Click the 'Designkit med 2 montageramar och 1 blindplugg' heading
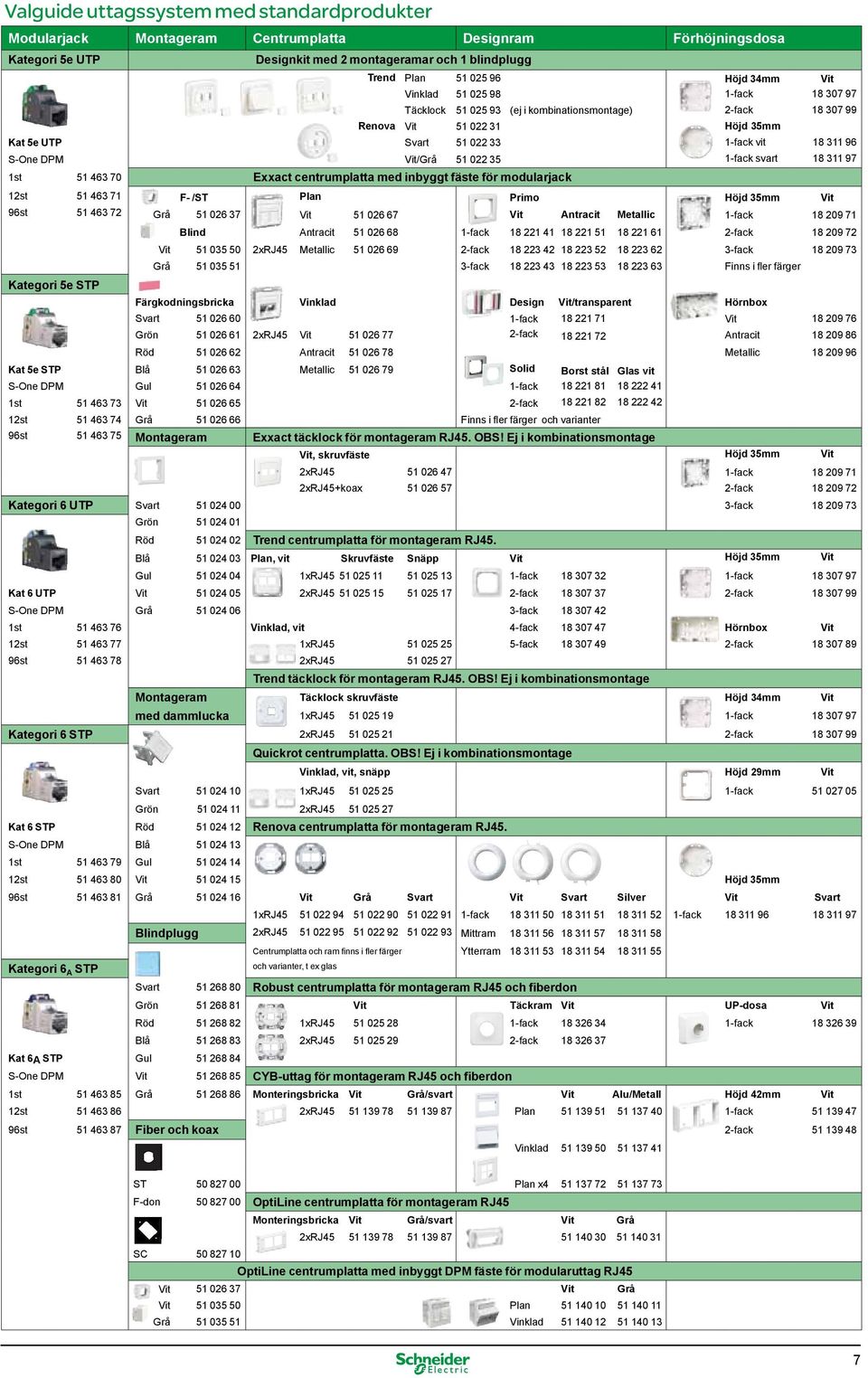This screenshot has height=1378, width=868. [x=393, y=60]
